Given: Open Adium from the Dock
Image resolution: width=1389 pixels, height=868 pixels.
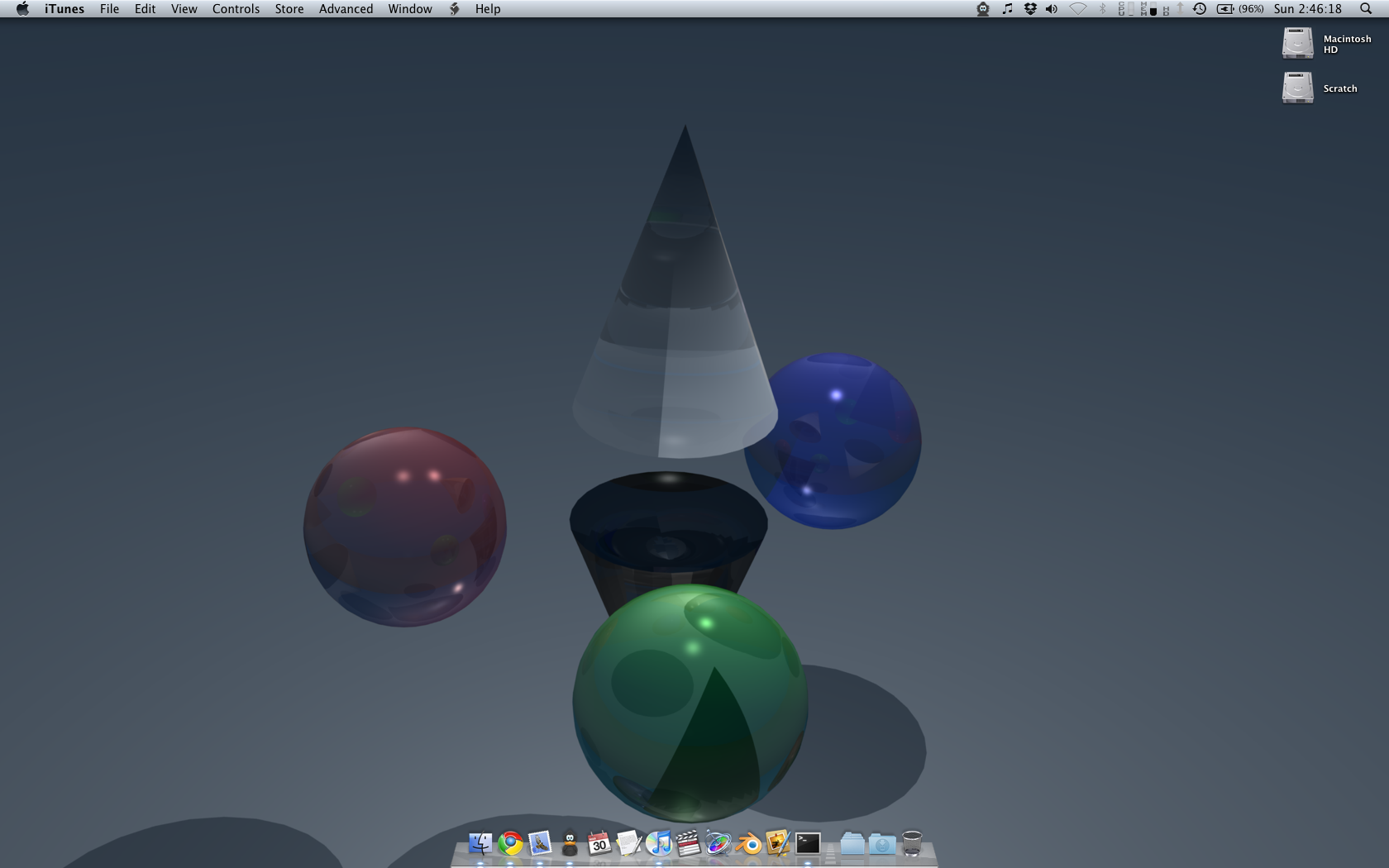Looking at the screenshot, I should (570, 843).
